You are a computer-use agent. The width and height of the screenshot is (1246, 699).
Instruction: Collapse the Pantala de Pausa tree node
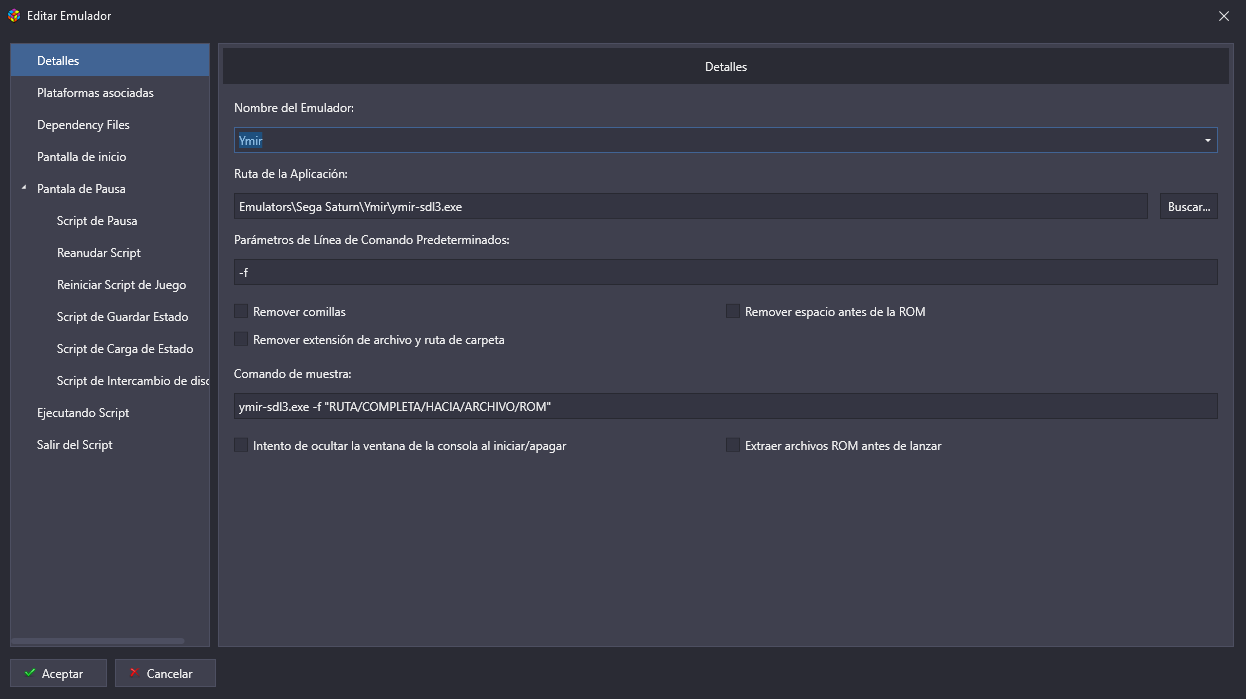(x=24, y=188)
